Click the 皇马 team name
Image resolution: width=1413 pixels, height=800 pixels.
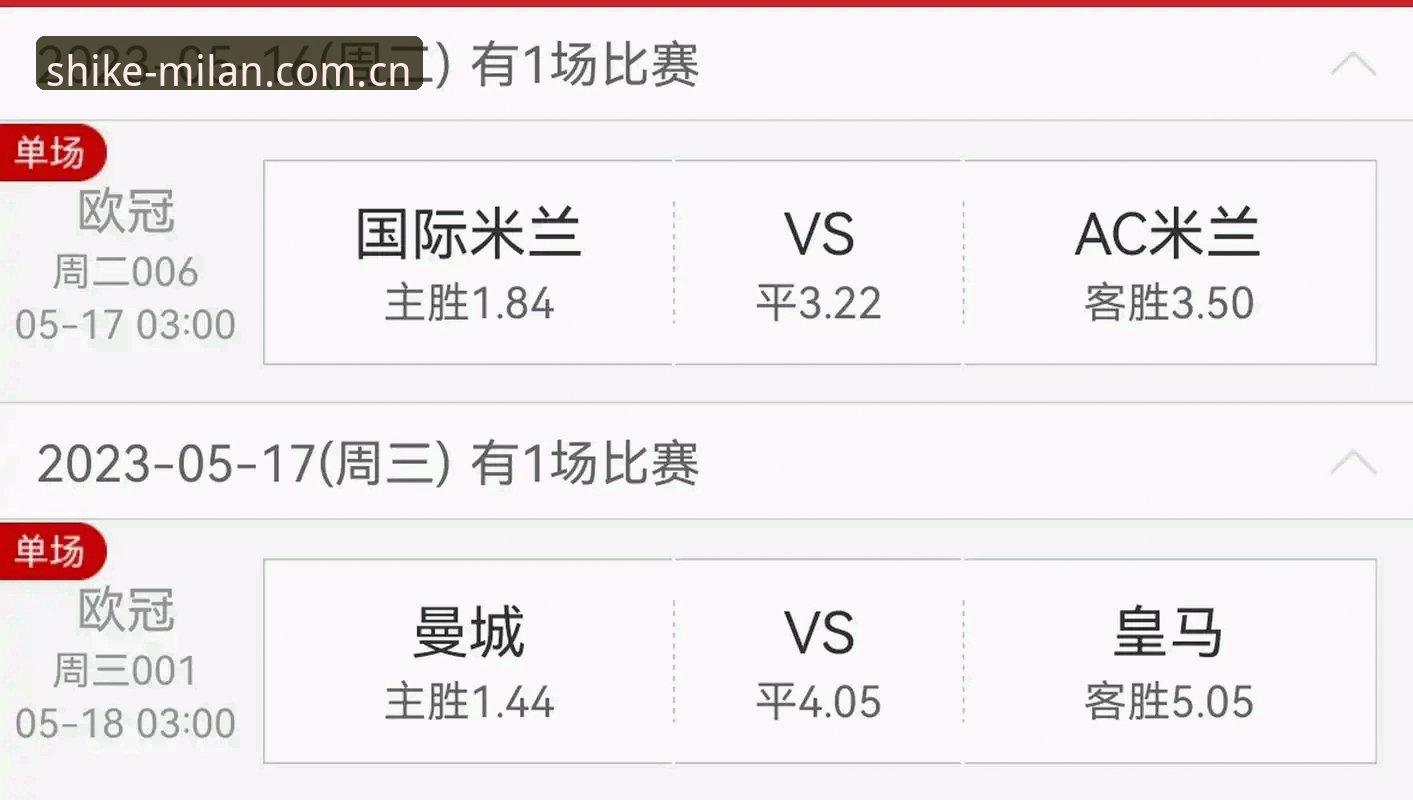coord(1169,633)
